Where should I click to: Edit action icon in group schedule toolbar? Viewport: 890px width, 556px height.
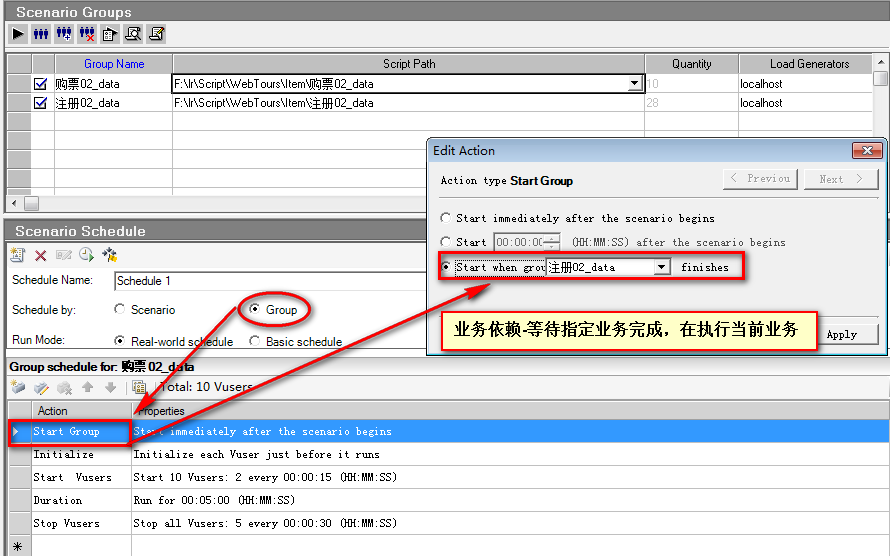pyautogui.click(x=41, y=387)
